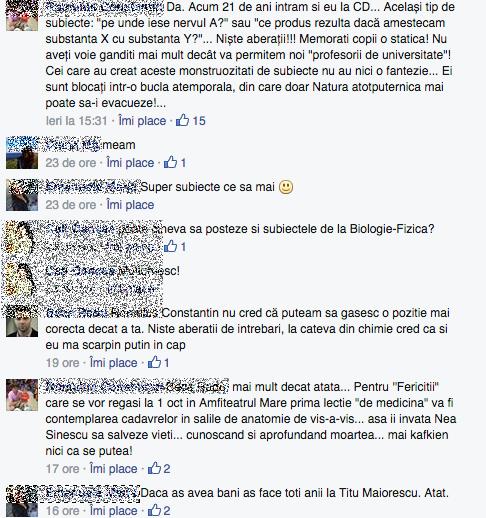Open profile picture of first commenter
This screenshot has height=518, width=486.
(x=22, y=15)
